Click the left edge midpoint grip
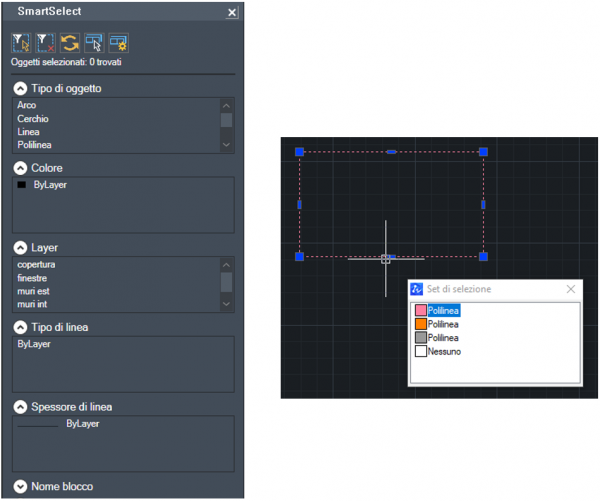This screenshot has height=501, width=600. pyautogui.click(x=300, y=205)
